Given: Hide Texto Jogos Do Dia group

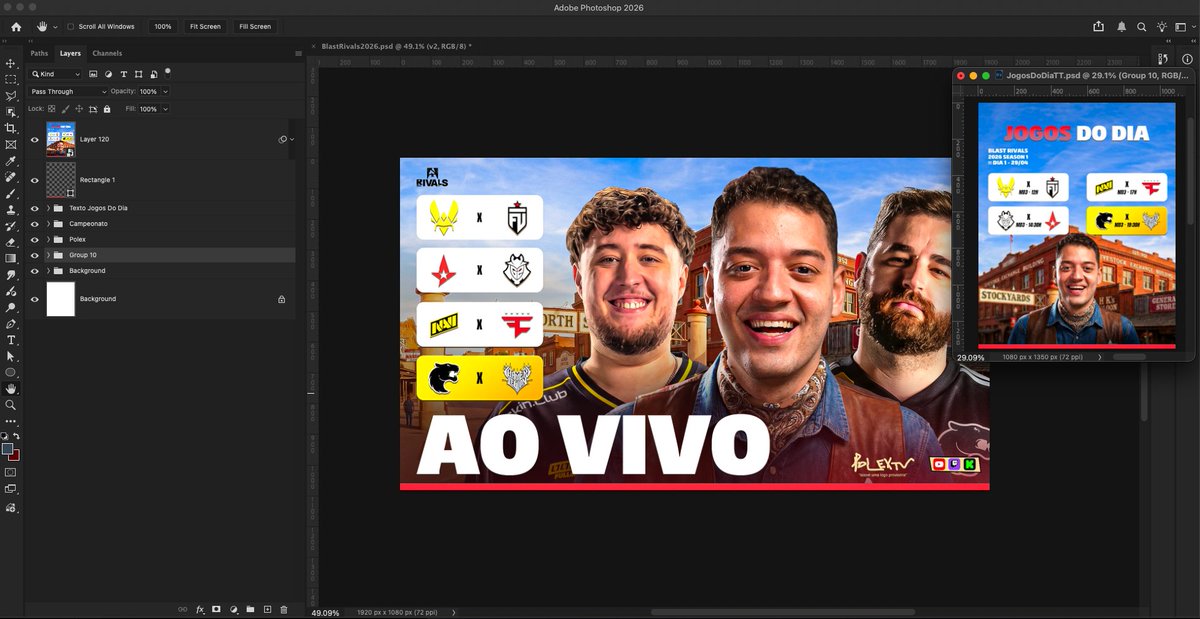Looking at the screenshot, I should tap(35, 208).
